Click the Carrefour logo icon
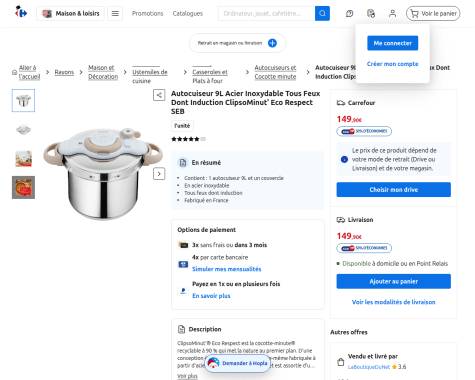 pos(21,13)
